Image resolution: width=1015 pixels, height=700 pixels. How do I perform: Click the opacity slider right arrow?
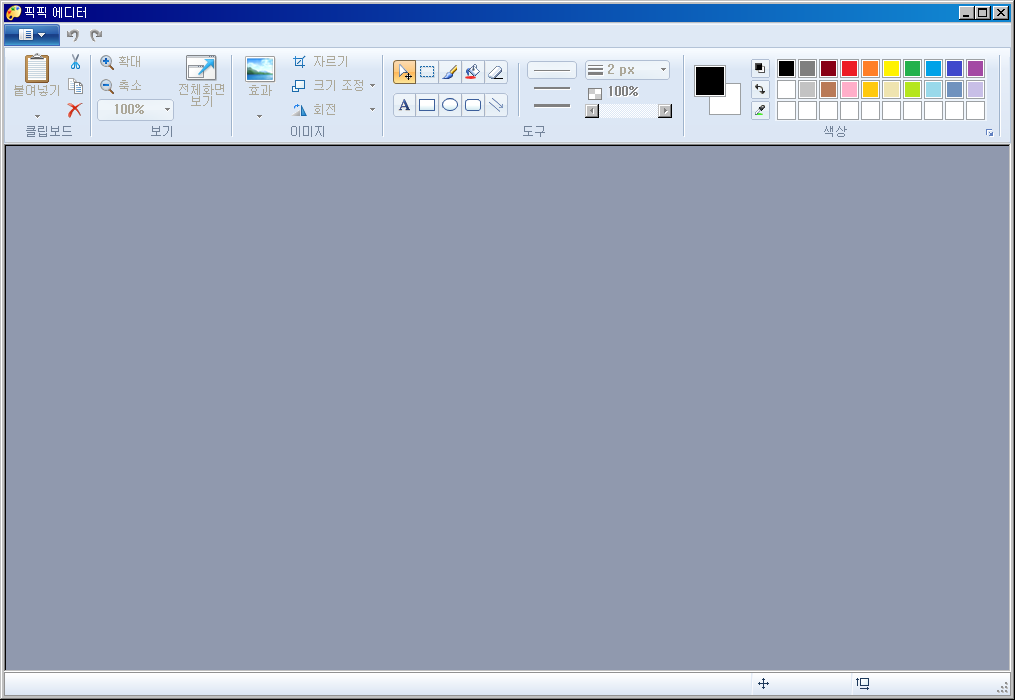pos(665,111)
